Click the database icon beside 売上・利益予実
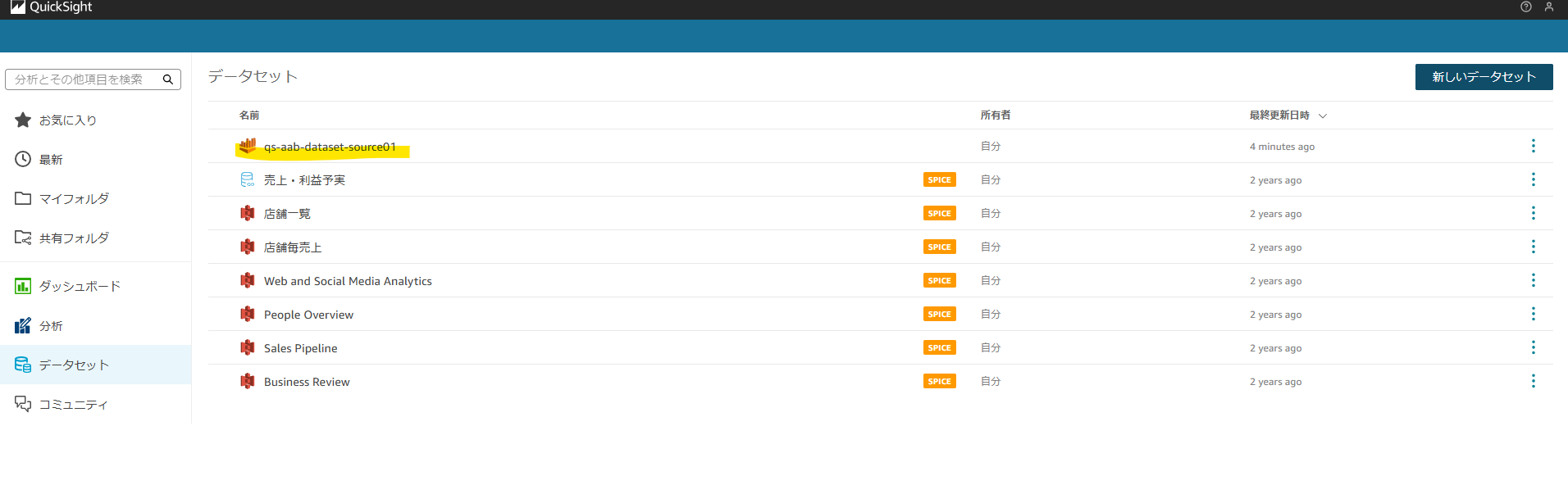The image size is (1568, 485). coord(248,179)
